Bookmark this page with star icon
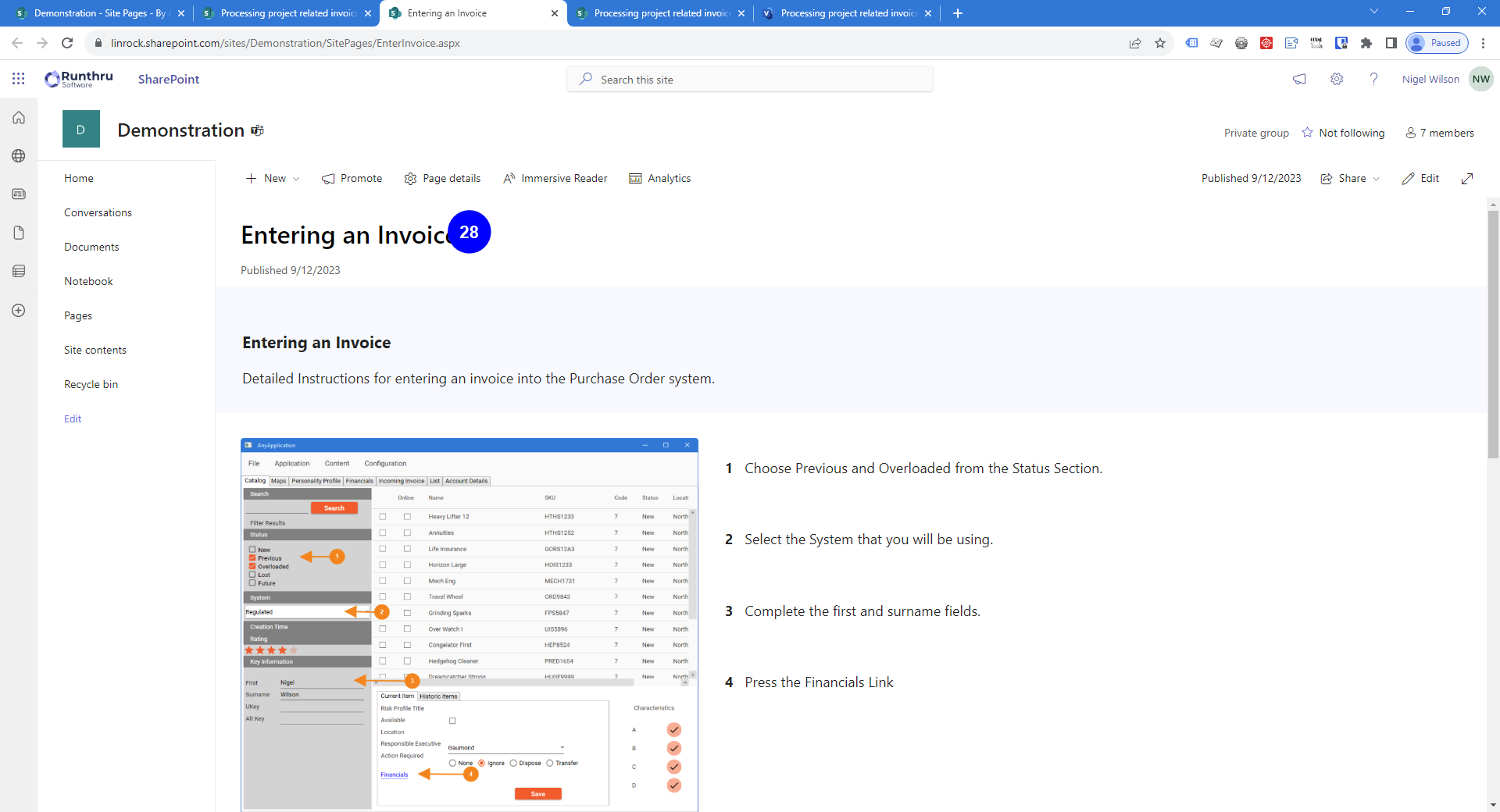Viewport: 1500px width, 812px height. 1160,43
